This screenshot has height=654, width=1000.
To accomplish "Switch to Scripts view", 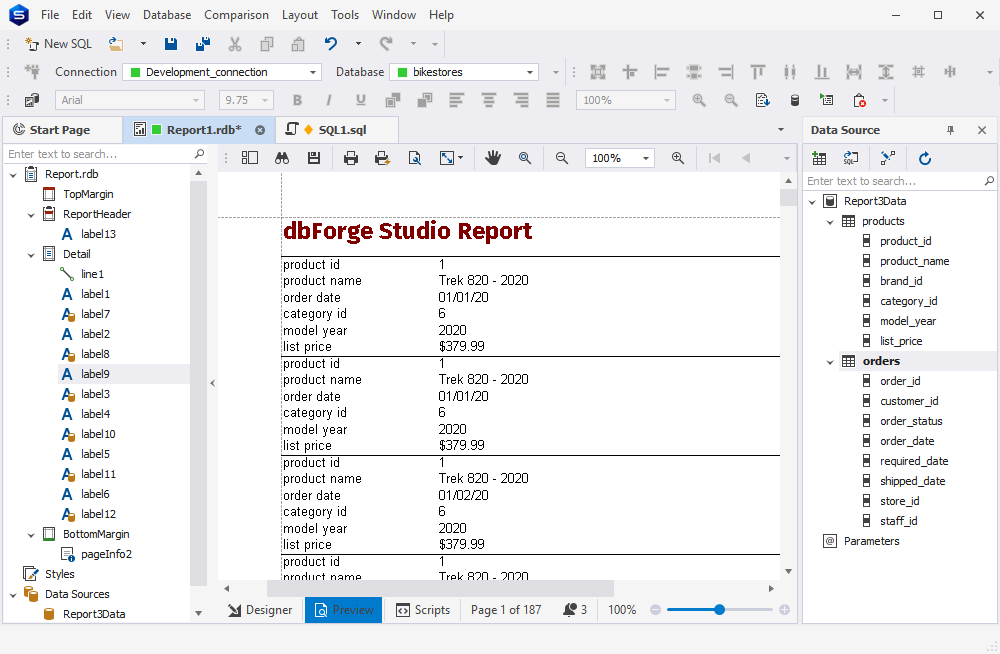I will coord(423,610).
